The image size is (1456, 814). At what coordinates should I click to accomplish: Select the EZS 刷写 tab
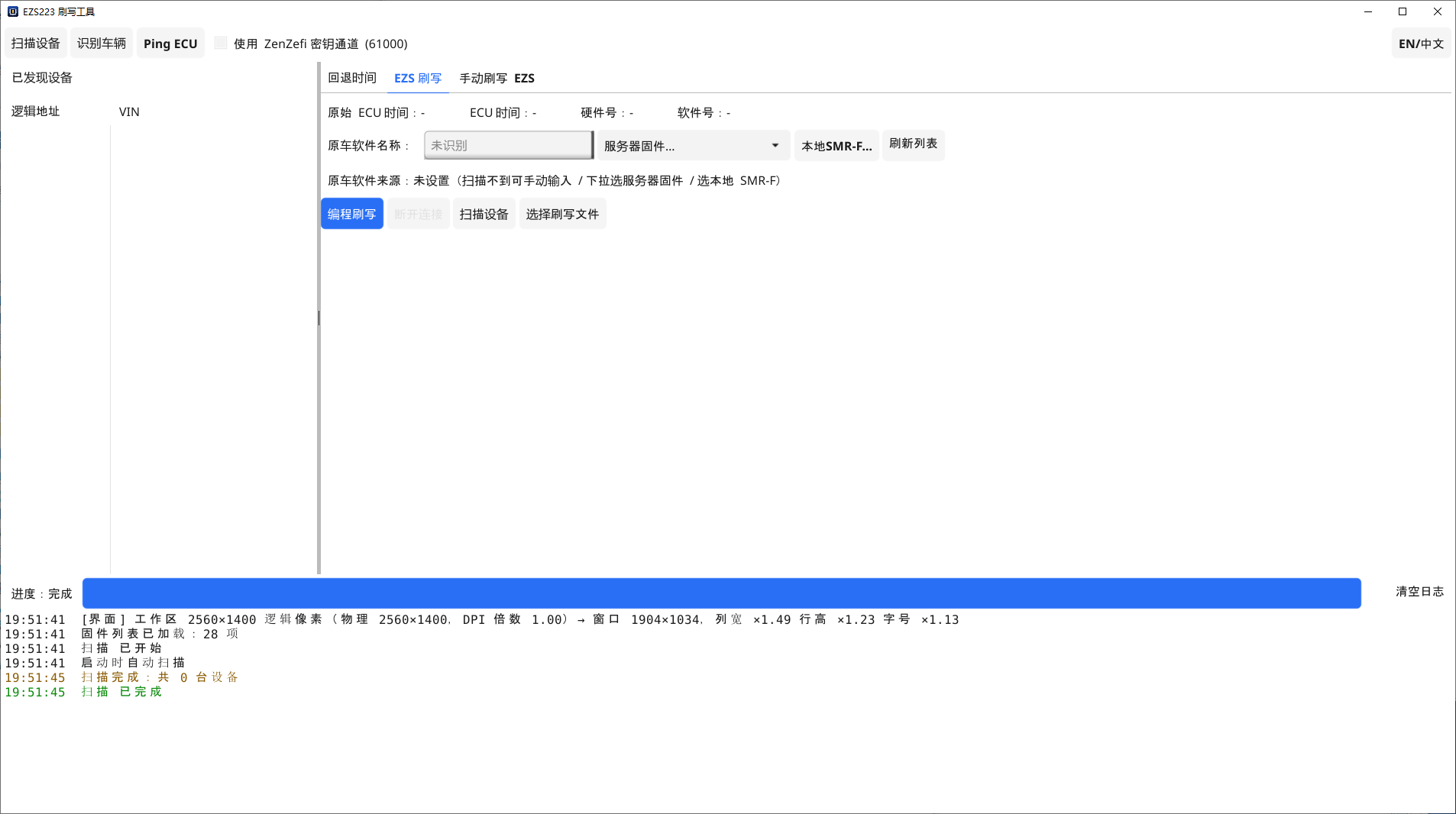(418, 78)
